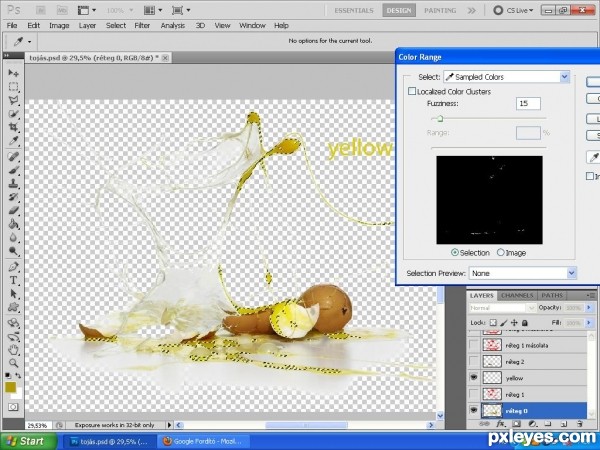The height and width of the screenshot is (450, 600).
Task: Select the Eyedropper tool in the toolbox
Action: [x=13, y=141]
